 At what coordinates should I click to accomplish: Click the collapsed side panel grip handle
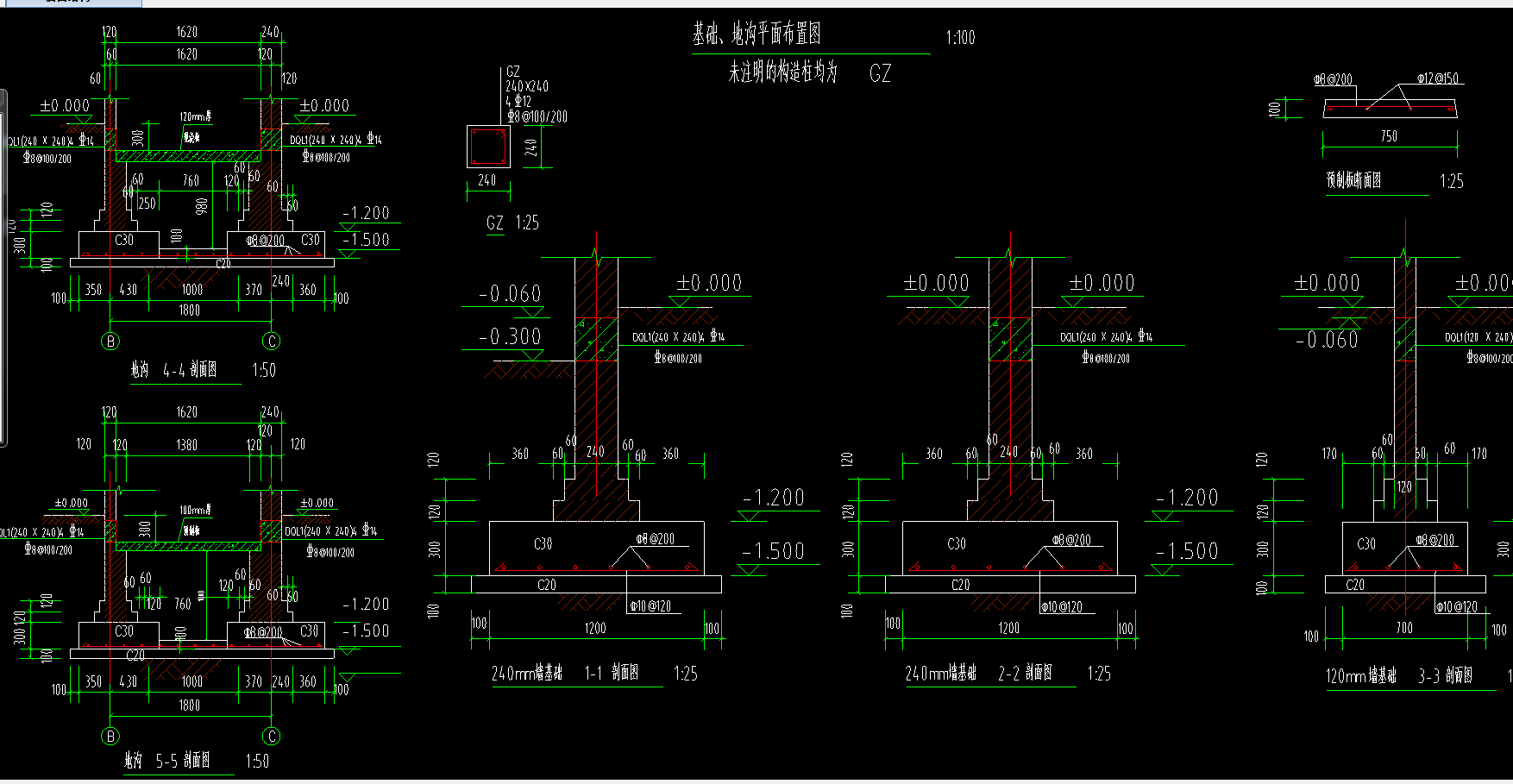click(3, 267)
